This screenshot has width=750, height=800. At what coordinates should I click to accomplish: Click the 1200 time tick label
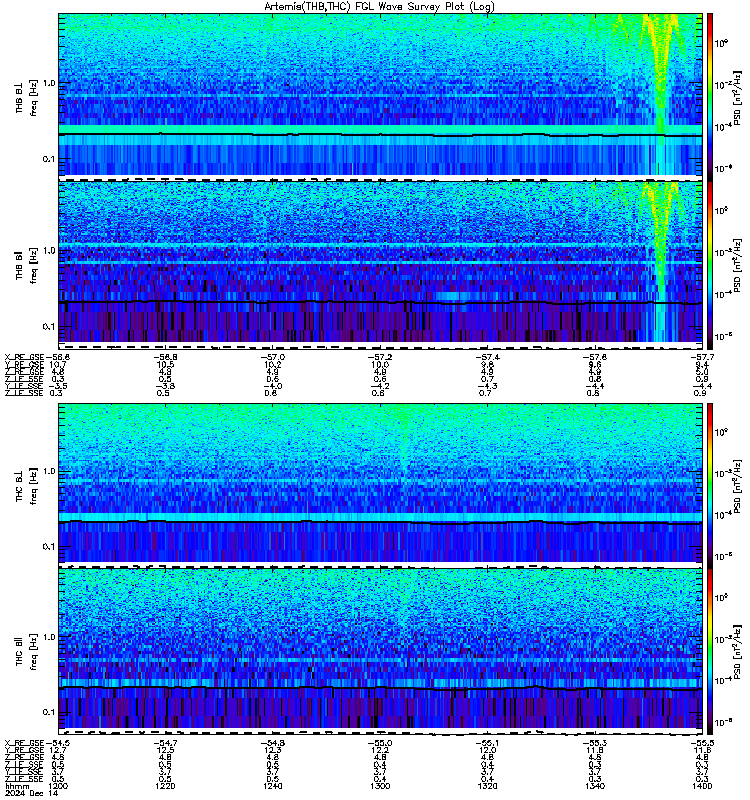point(58,786)
